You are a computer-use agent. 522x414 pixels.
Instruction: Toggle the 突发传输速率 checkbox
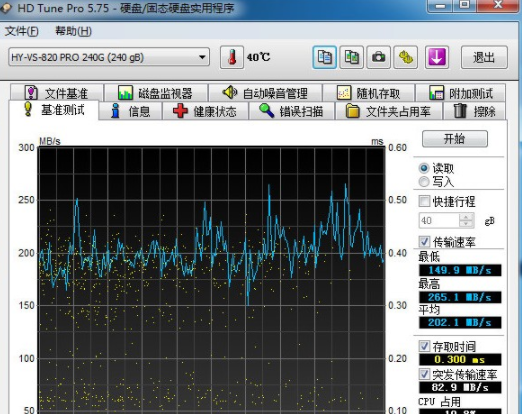coord(424,374)
